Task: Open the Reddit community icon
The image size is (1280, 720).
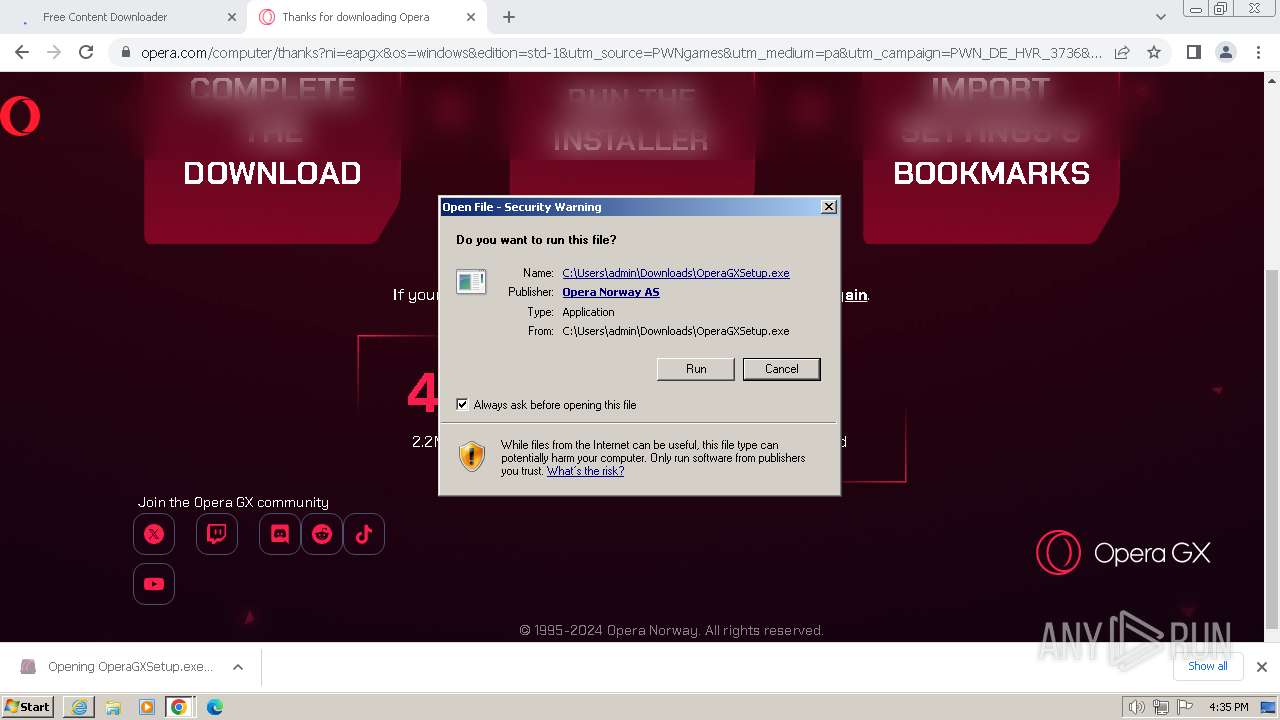Action: tap(322, 534)
